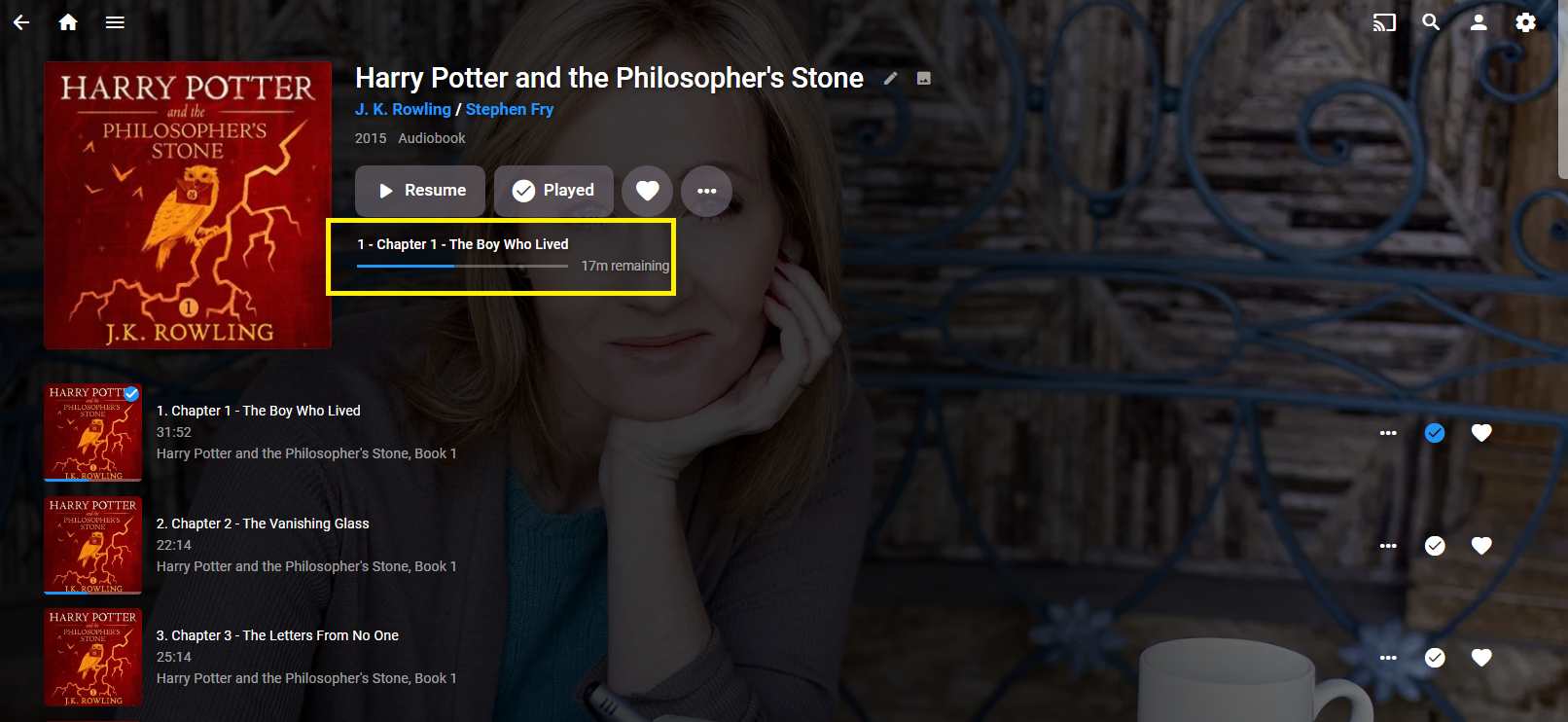Open the Home page
Viewport: 1568px width, 722px height.
pos(68,22)
